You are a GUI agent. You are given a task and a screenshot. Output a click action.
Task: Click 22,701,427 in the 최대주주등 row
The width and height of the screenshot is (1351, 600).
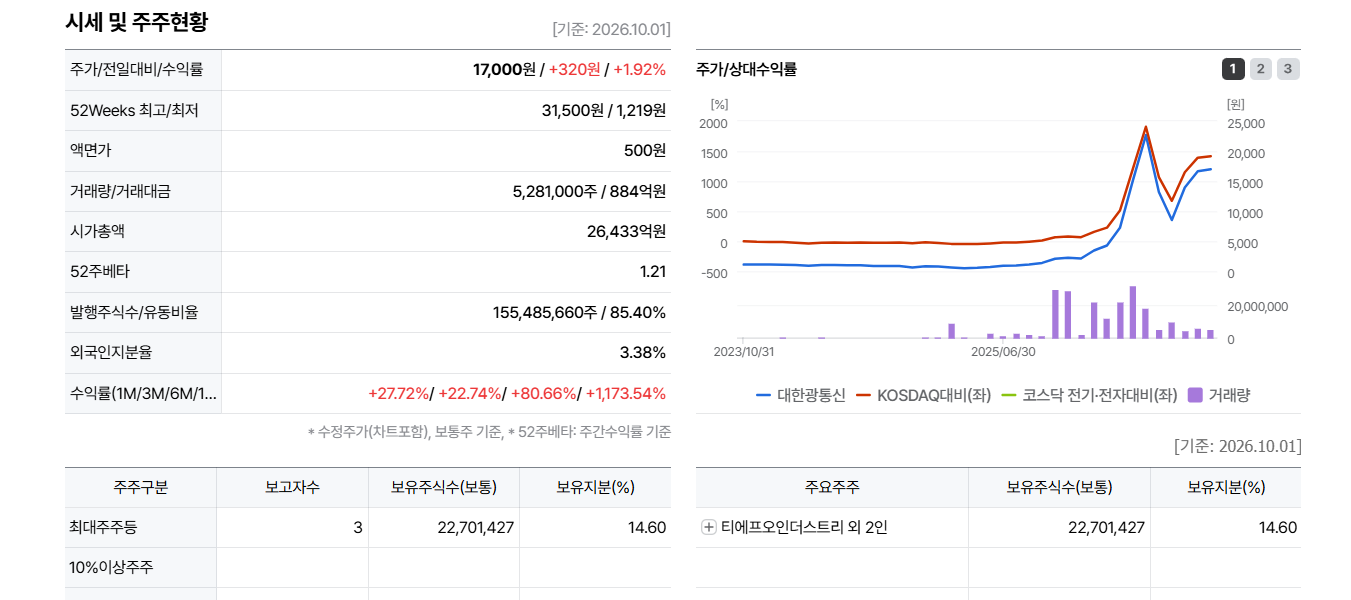click(x=476, y=527)
